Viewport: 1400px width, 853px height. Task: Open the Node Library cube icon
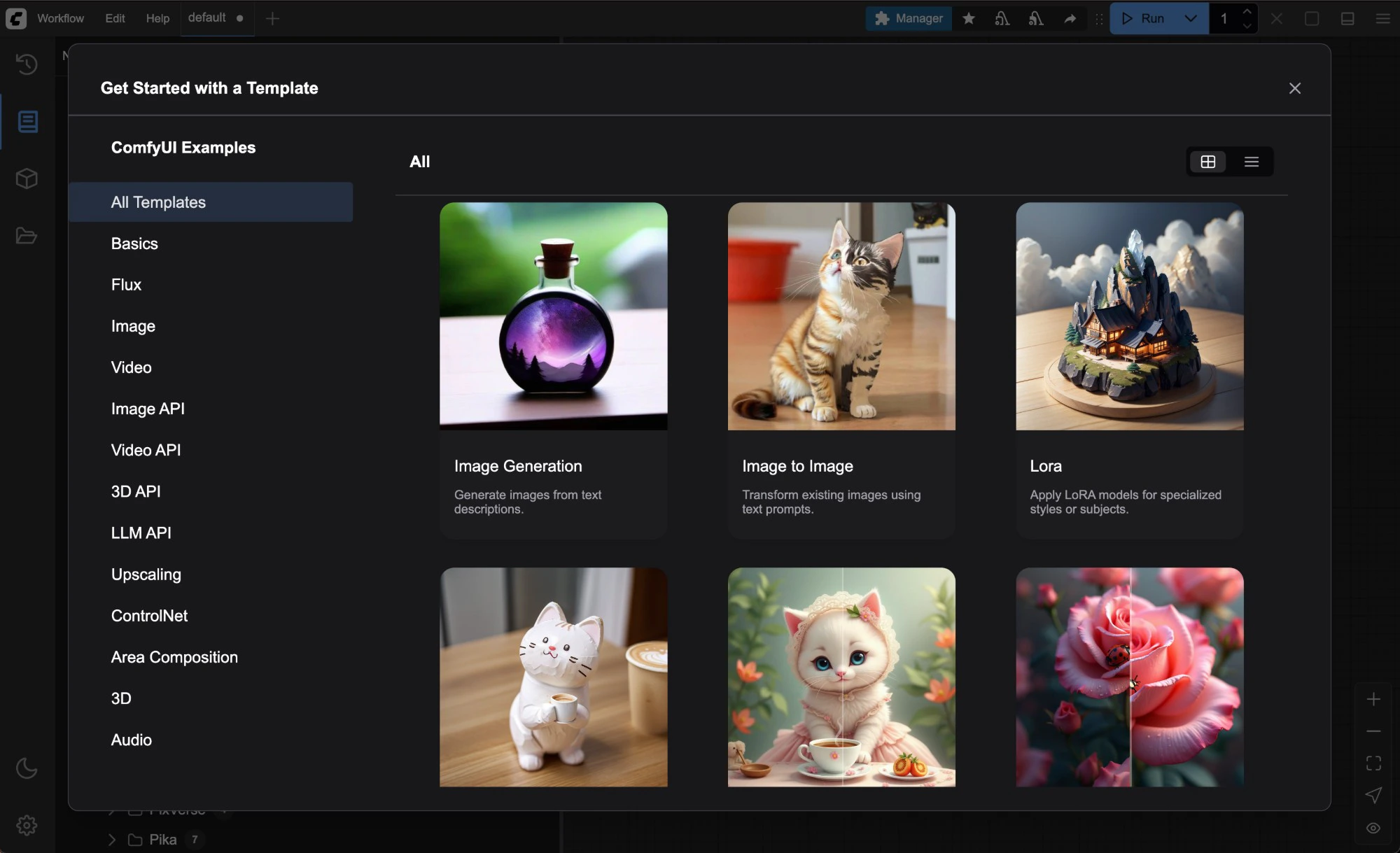(27, 179)
